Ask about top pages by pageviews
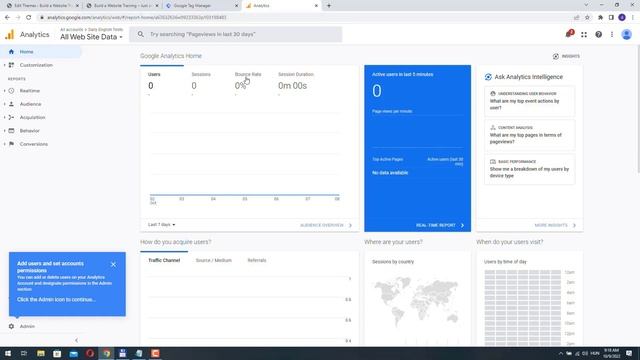640x360 pixels. tap(529, 135)
